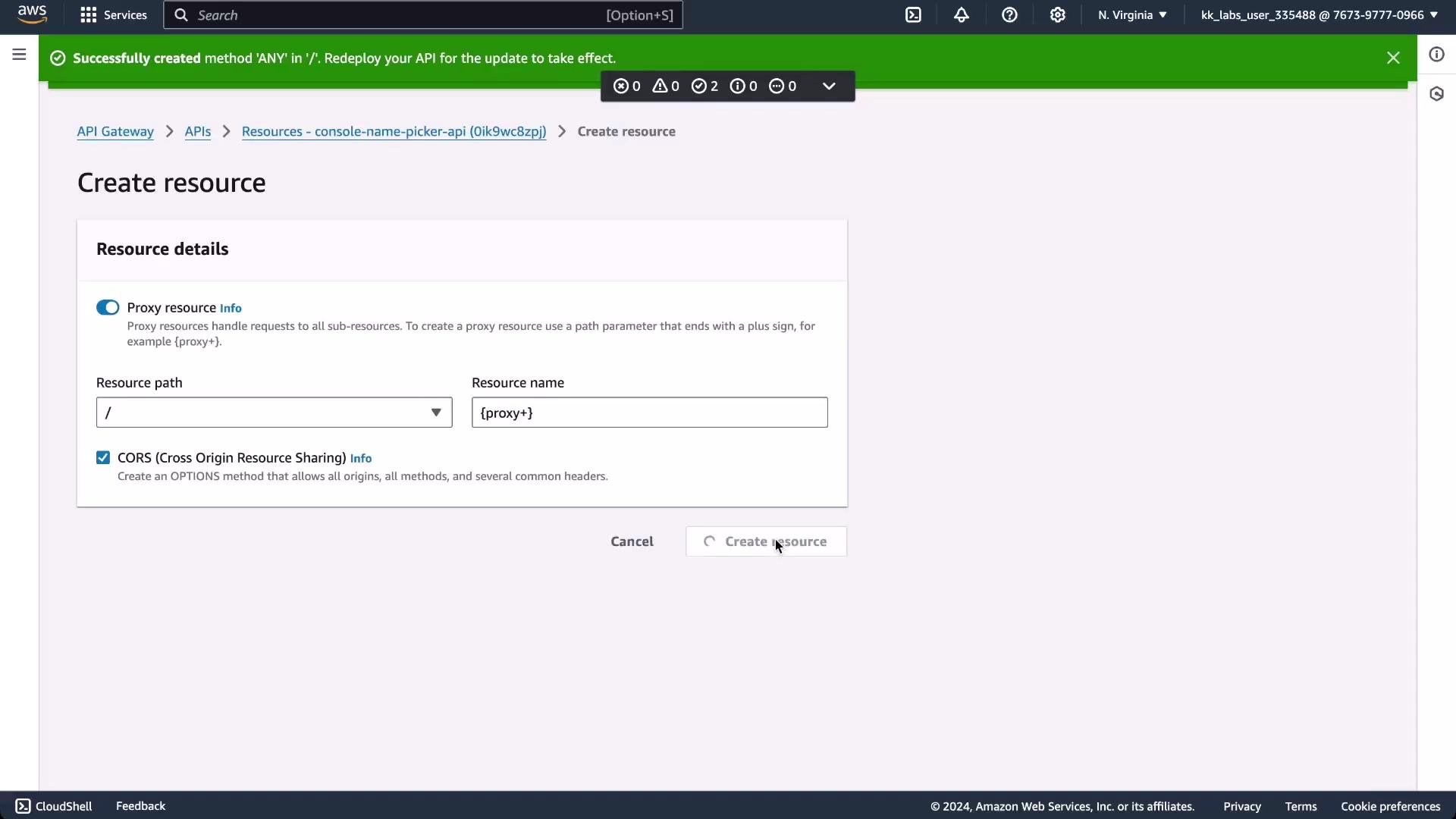1456x819 pixels.
Task: Toggle the Proxy resource switch
Action: [108, 307]
